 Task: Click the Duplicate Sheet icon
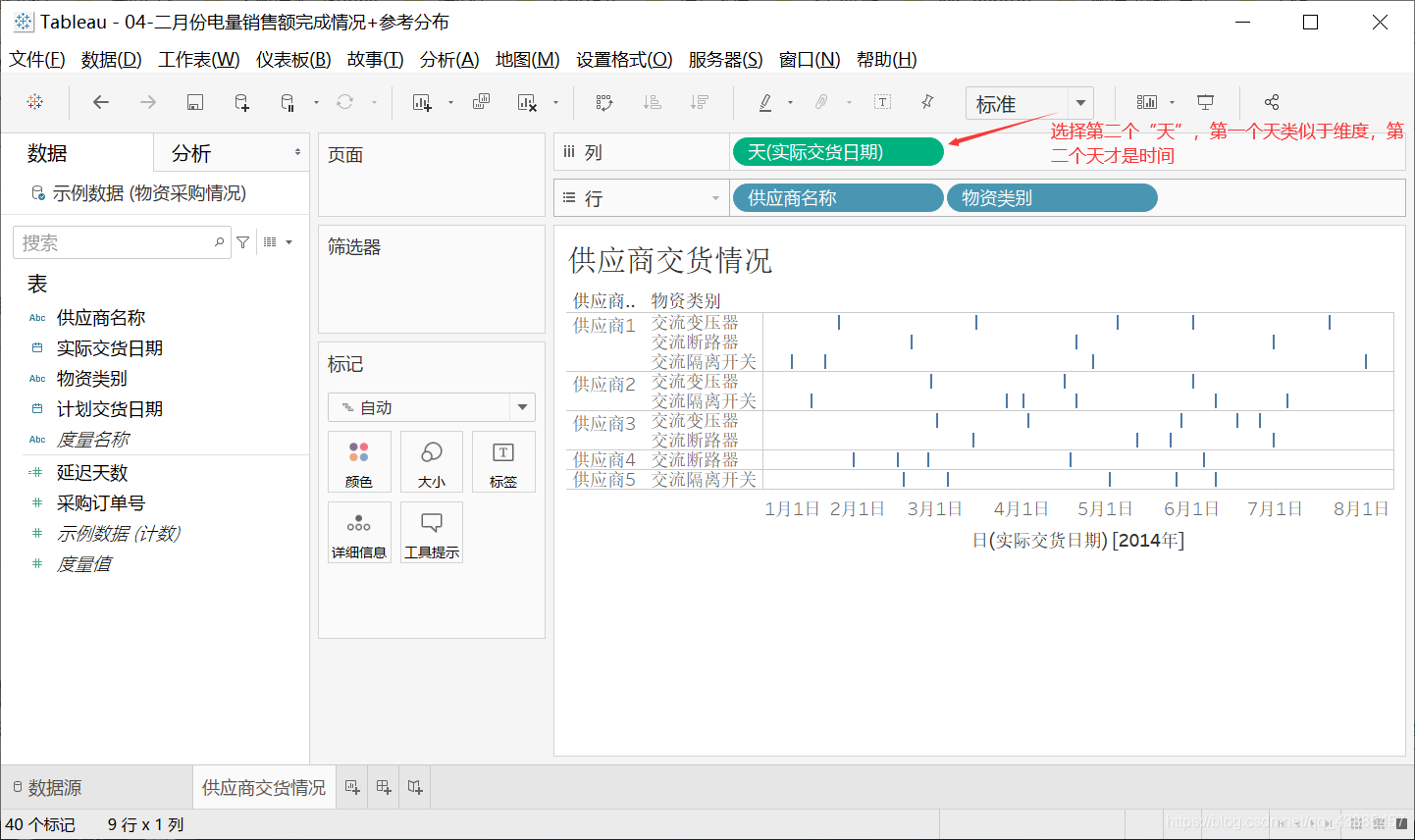coord(481,102)
